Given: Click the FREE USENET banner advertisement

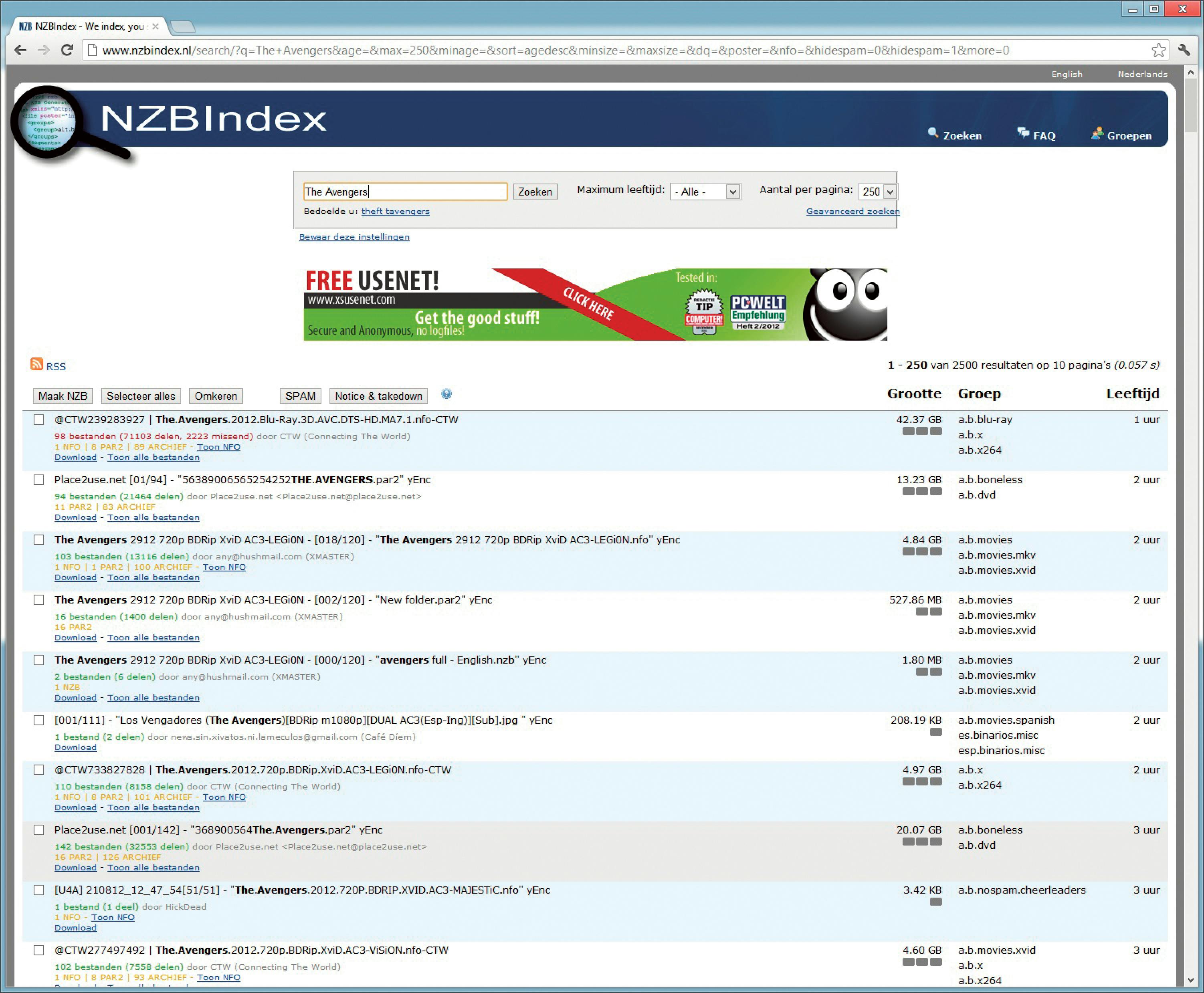Looking at the screenshot, I should (595, 304).
